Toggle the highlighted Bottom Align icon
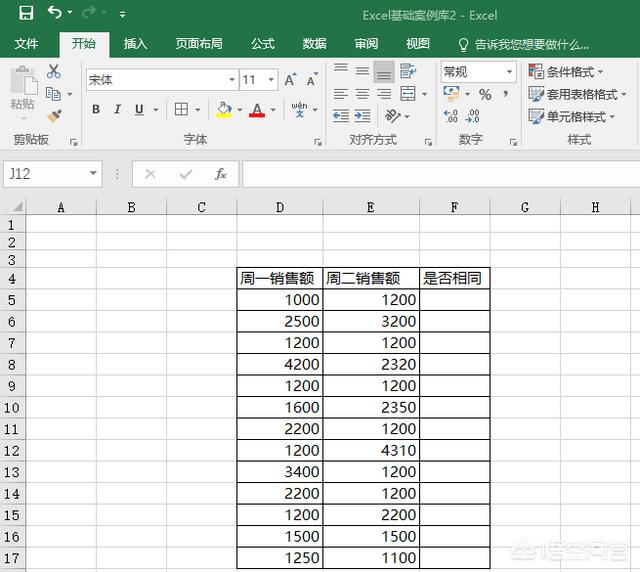 pos(384,71)
